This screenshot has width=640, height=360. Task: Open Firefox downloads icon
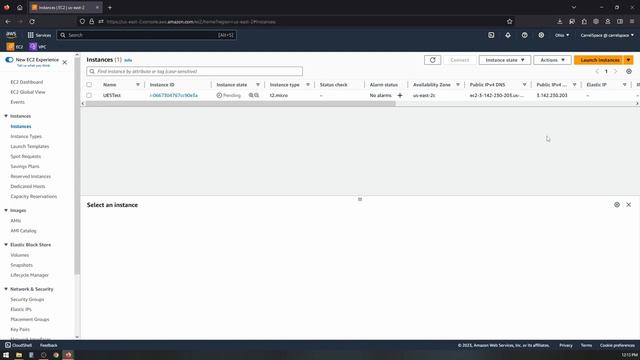click(560, 21)
